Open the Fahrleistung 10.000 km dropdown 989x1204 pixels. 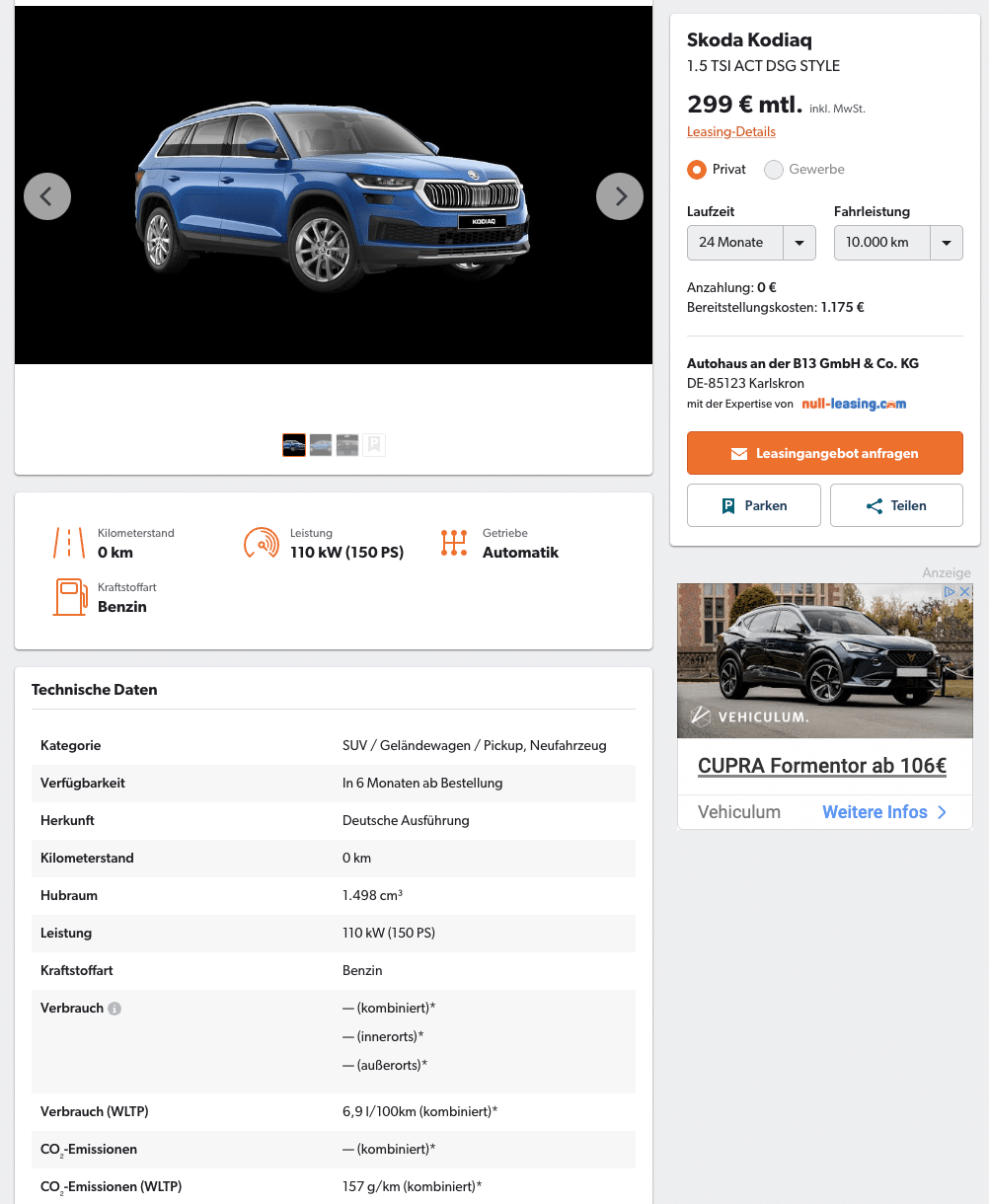898,242
